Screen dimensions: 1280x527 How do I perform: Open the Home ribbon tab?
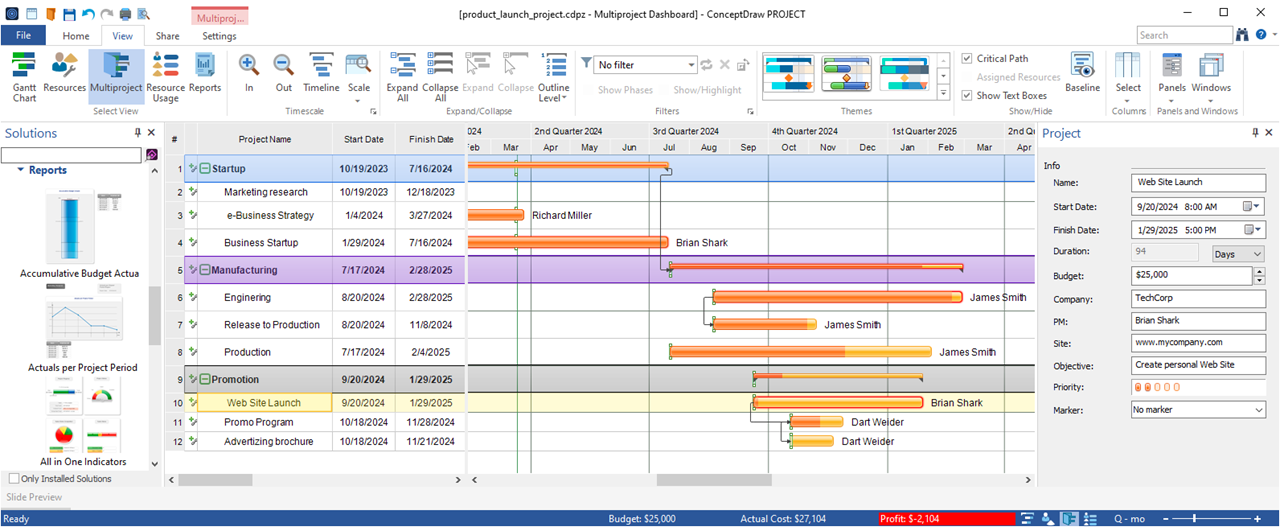(76, 36)
